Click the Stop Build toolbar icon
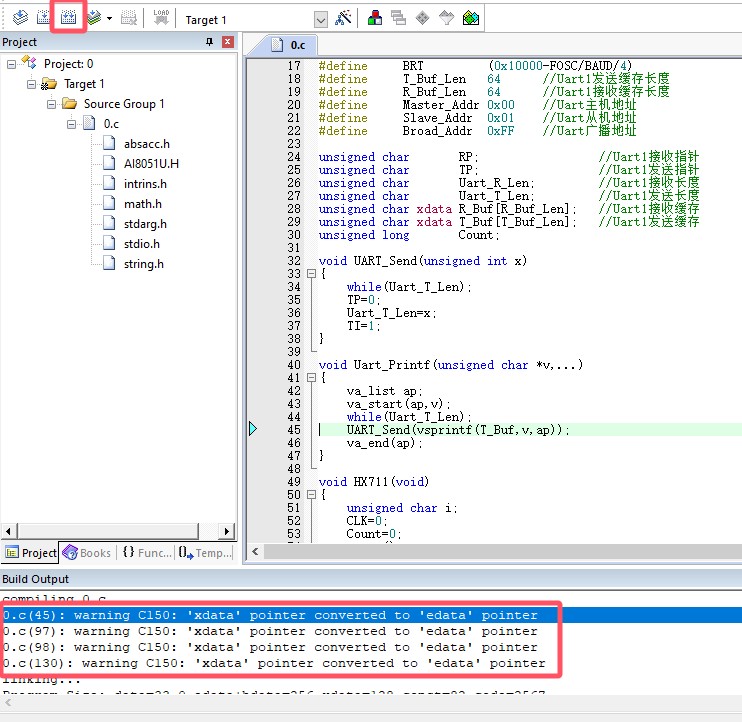 (129, 18)
